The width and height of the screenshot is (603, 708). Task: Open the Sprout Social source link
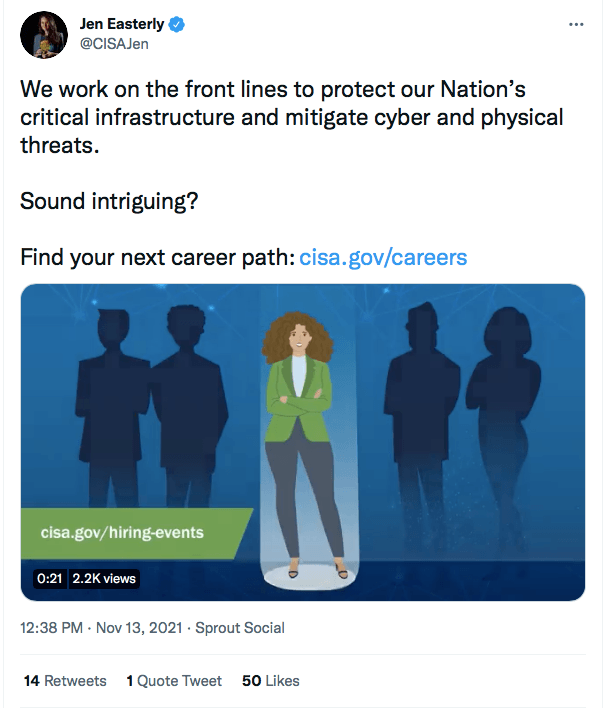(x=240, y=628)
